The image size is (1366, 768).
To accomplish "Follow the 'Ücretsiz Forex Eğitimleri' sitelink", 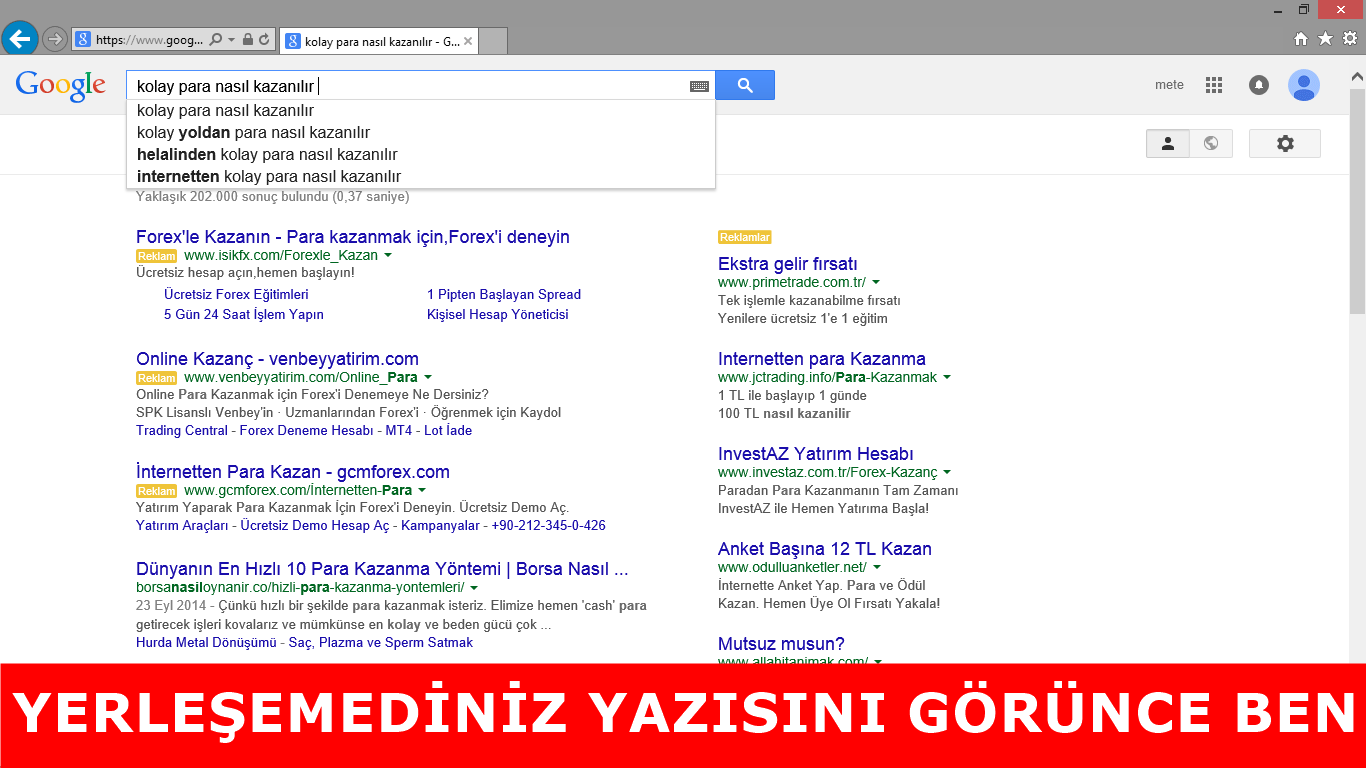I will click(236, 295).
